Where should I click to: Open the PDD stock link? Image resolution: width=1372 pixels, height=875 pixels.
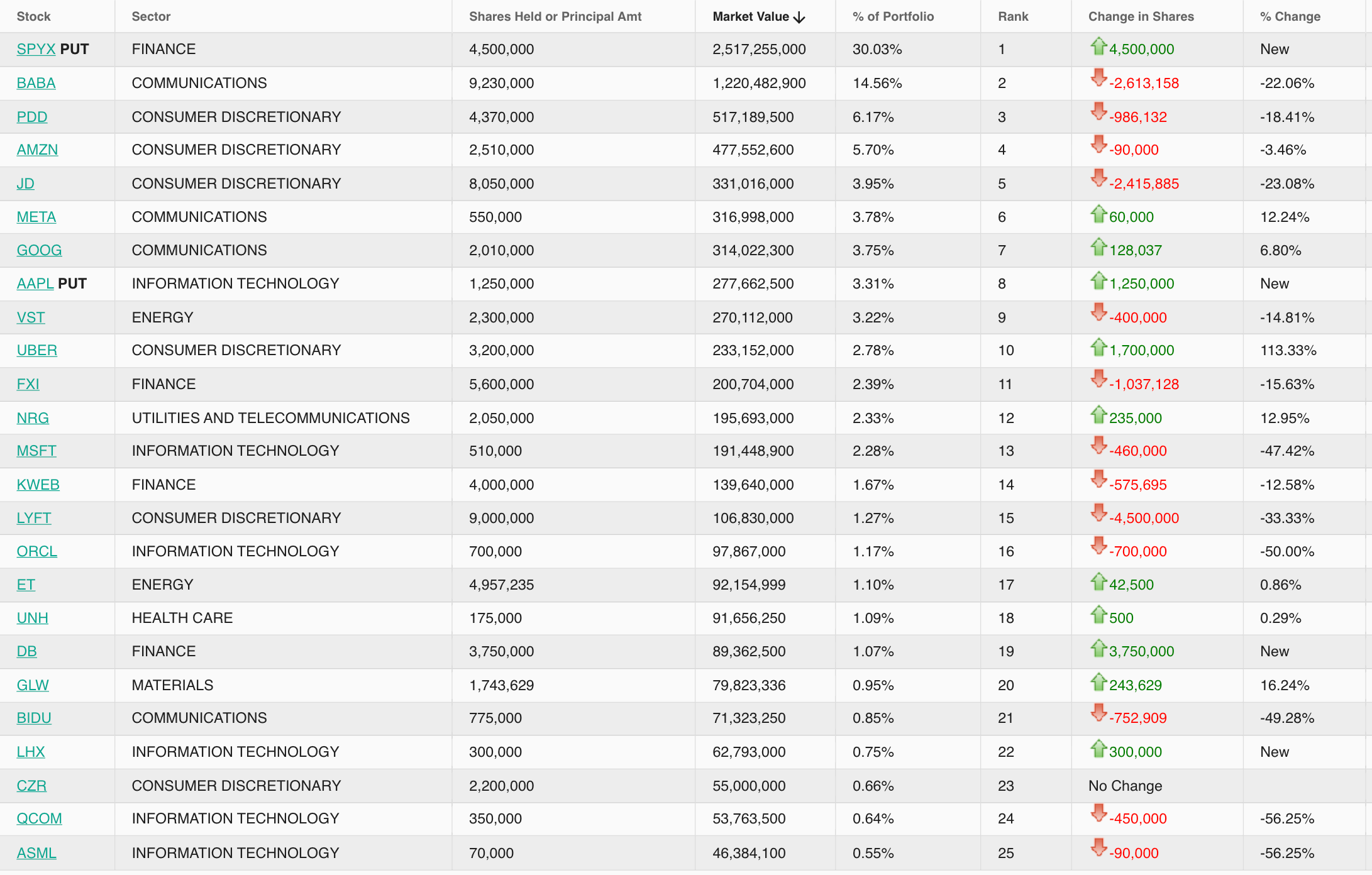pyautogui.click(x=32, y=117)
